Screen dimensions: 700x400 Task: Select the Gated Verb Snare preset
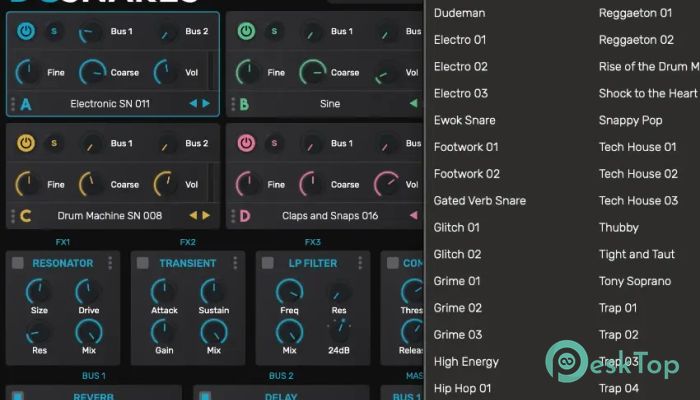[x=479, y=200]
